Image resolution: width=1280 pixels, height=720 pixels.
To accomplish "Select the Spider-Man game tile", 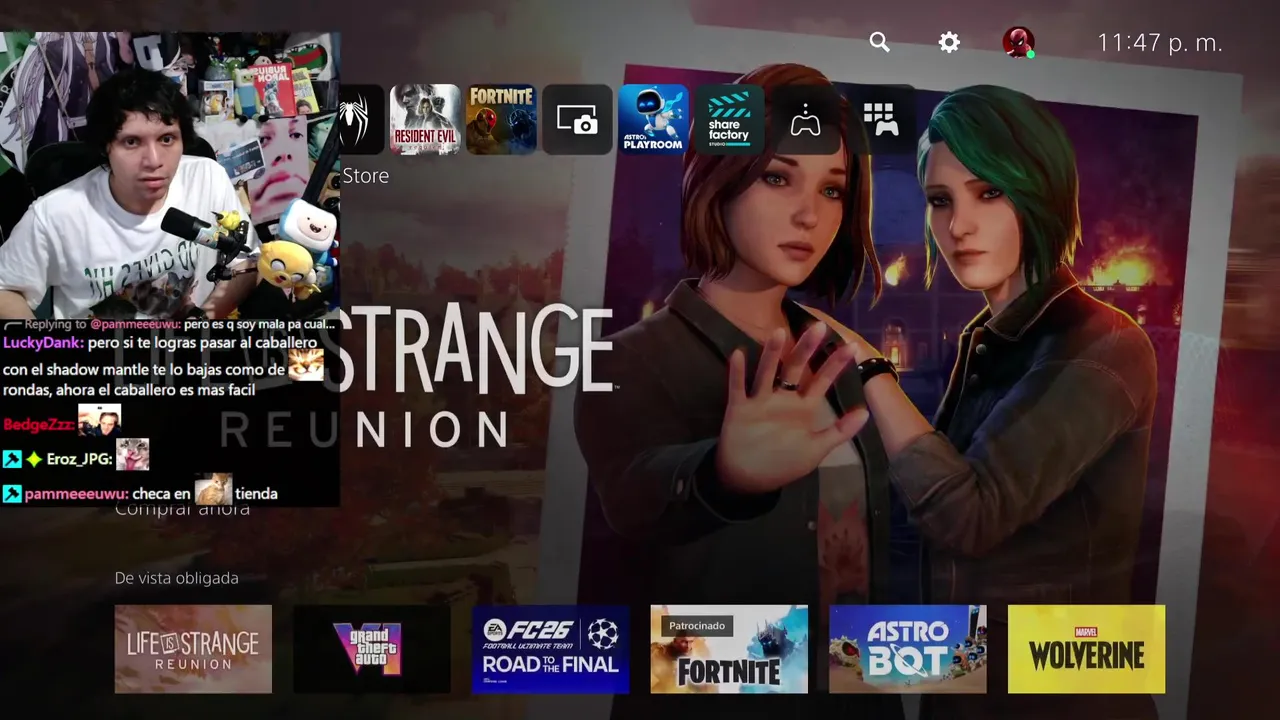I will pyautogui.click(x=362, y=119).
